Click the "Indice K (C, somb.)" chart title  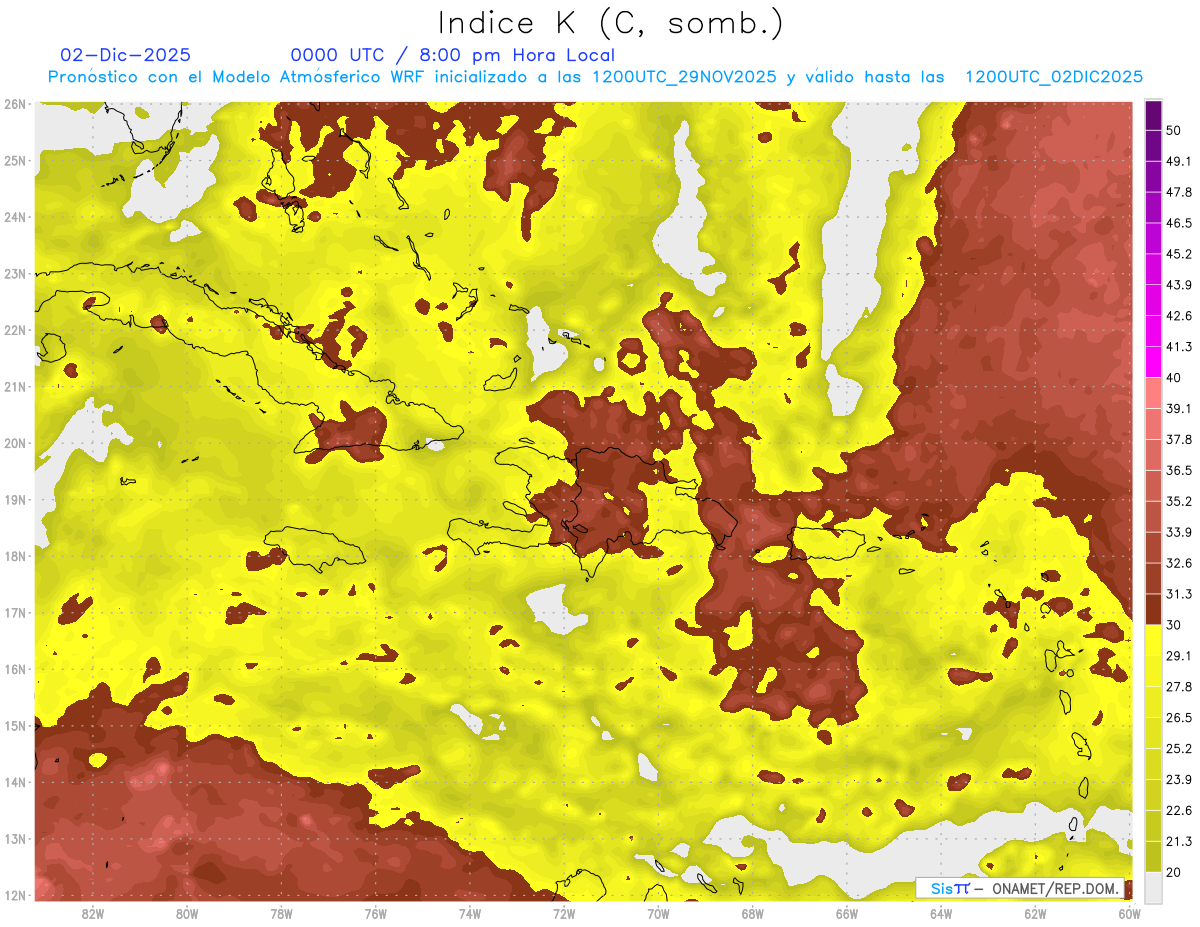[611, 23]
